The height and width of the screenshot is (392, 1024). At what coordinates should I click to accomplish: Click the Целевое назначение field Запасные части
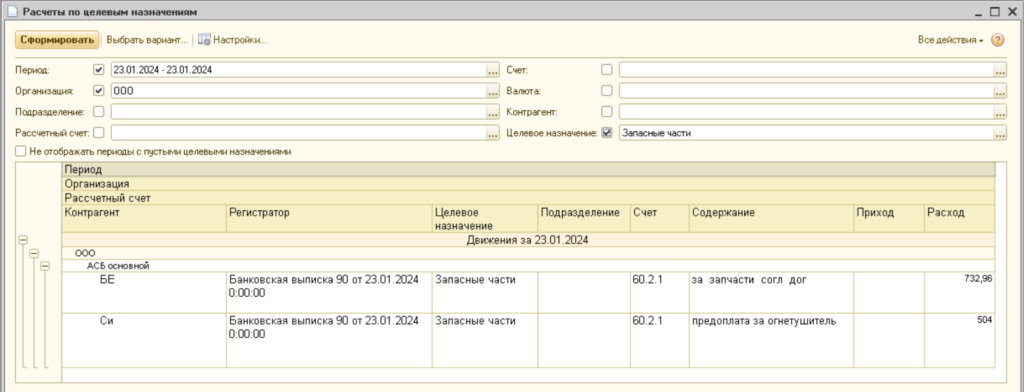point(806,133)
